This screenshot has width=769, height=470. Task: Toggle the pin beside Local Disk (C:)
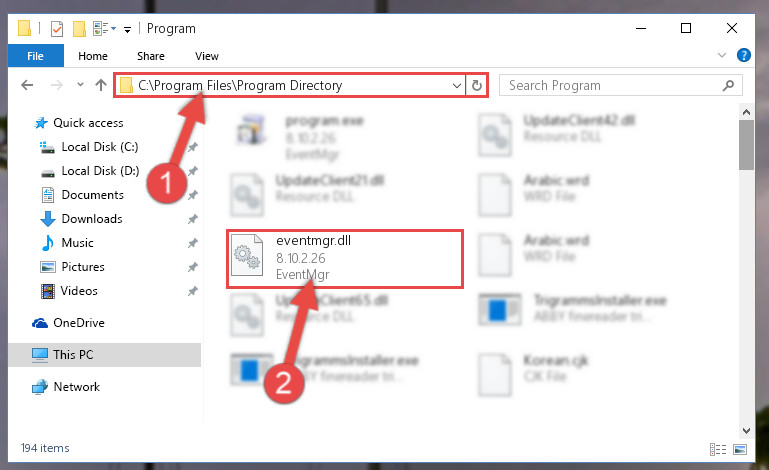(193, 147)
